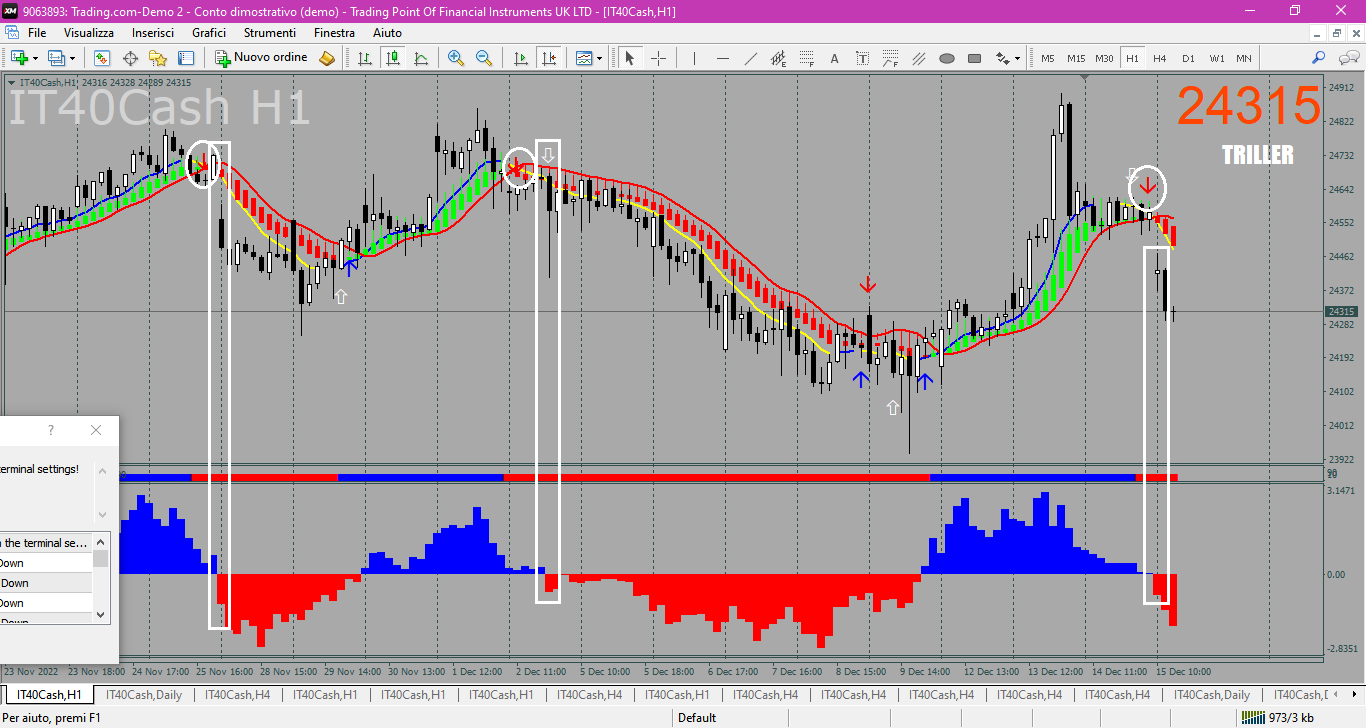Screen dimensions: 1366x728
Task: Select the parallel lines channel tool
Action: click(x=918, y=58)
